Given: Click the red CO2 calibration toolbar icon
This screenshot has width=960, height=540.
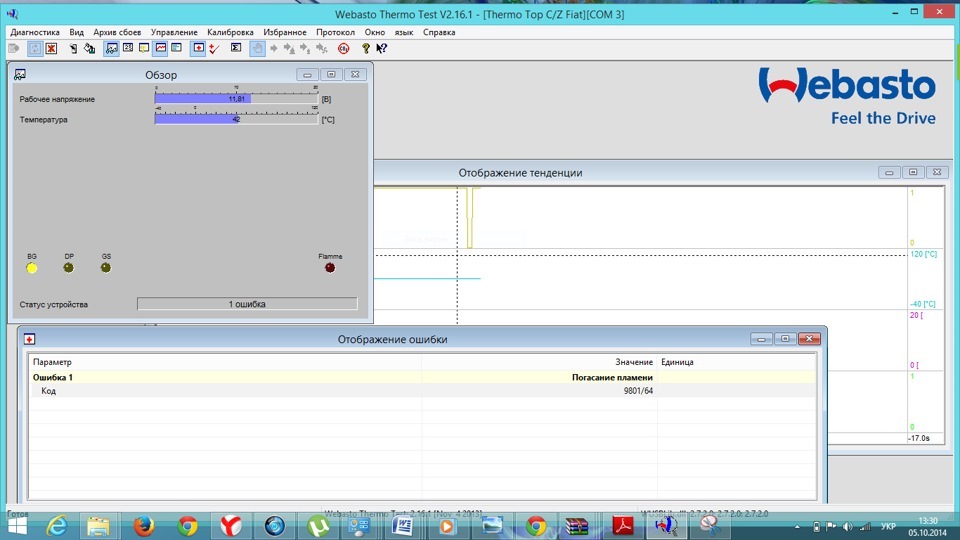Looking at the screenshot, I should [343, 48].
